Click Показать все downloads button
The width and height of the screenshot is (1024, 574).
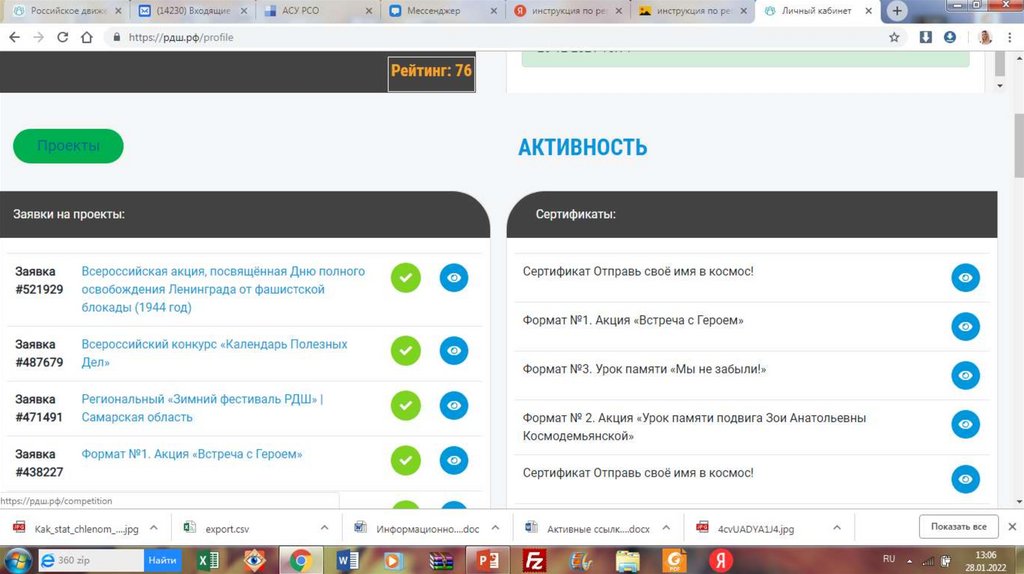(959, 526)
